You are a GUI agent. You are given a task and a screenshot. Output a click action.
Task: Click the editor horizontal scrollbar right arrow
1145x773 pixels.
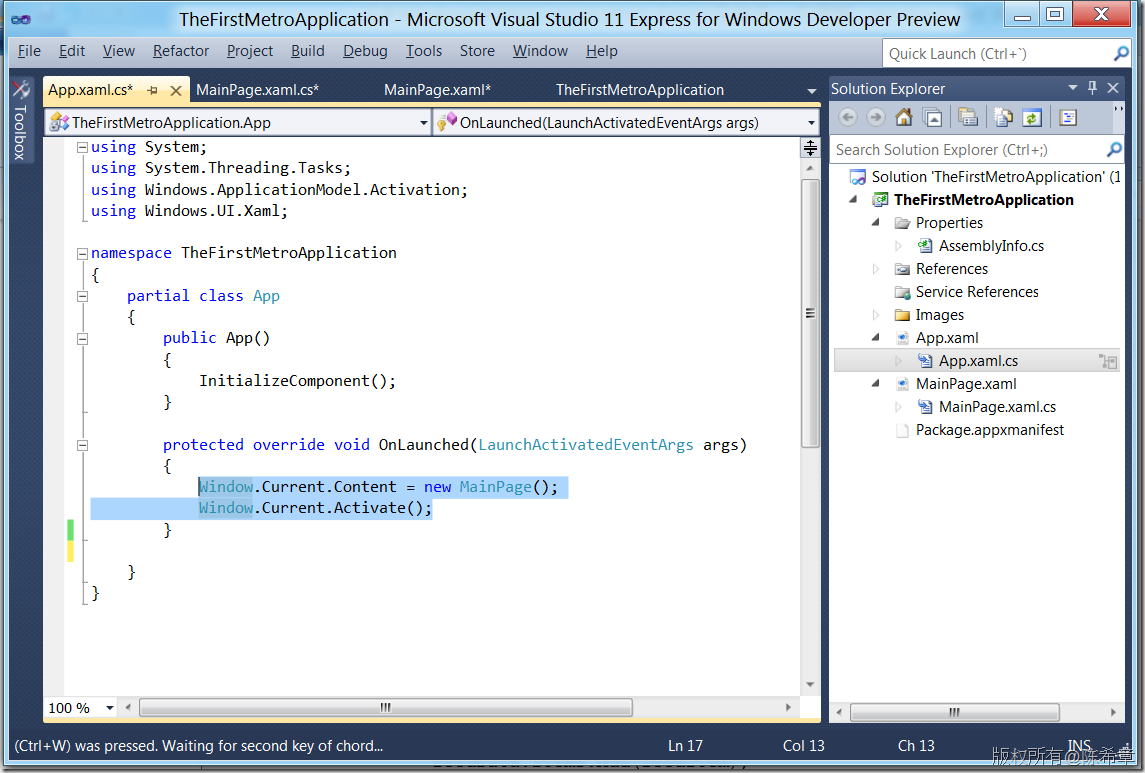pyautogui.click(x=788, y=707)
